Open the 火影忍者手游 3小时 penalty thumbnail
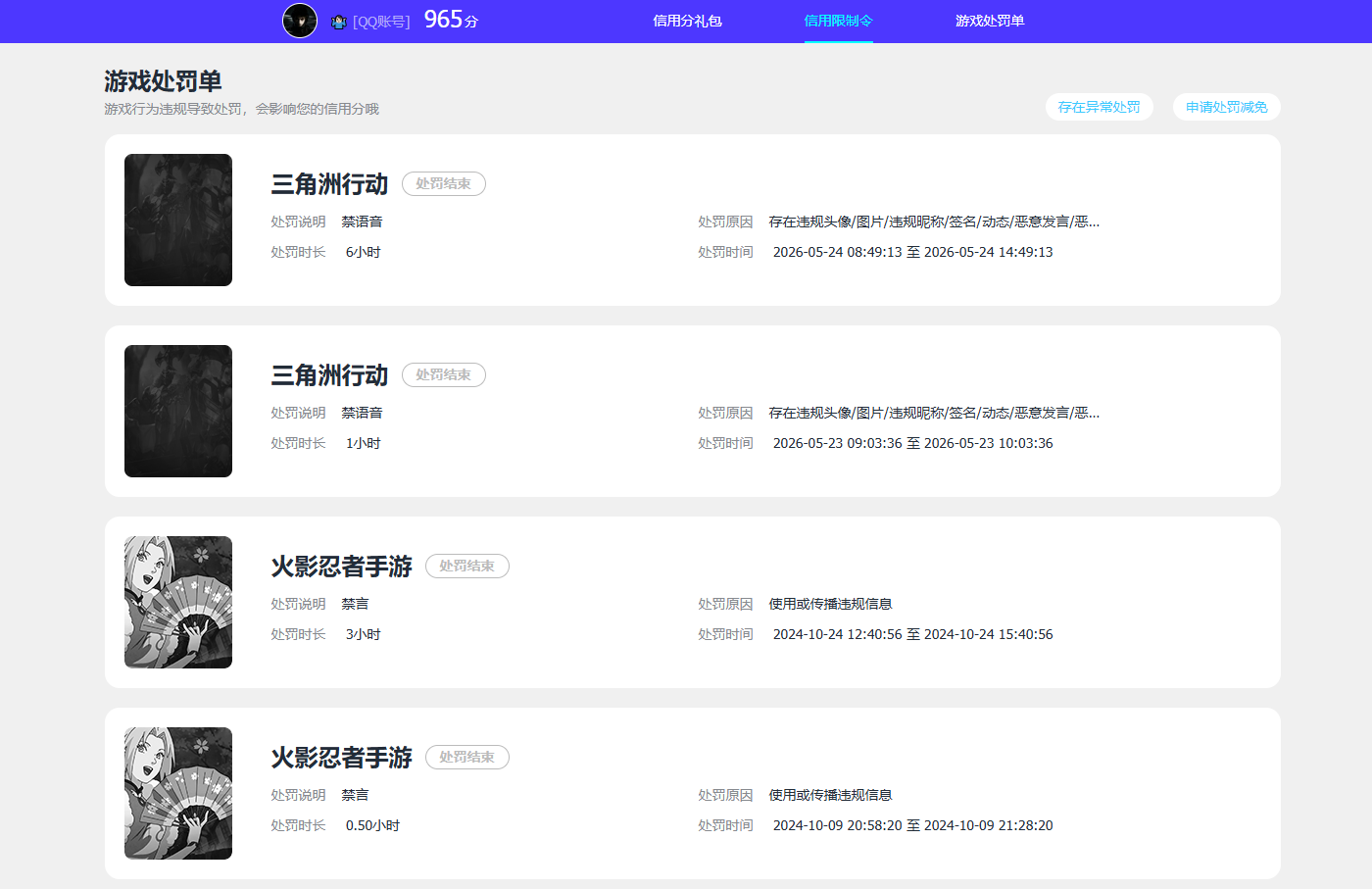This screenshot has height=889, width=1372. tap(178, 602)
